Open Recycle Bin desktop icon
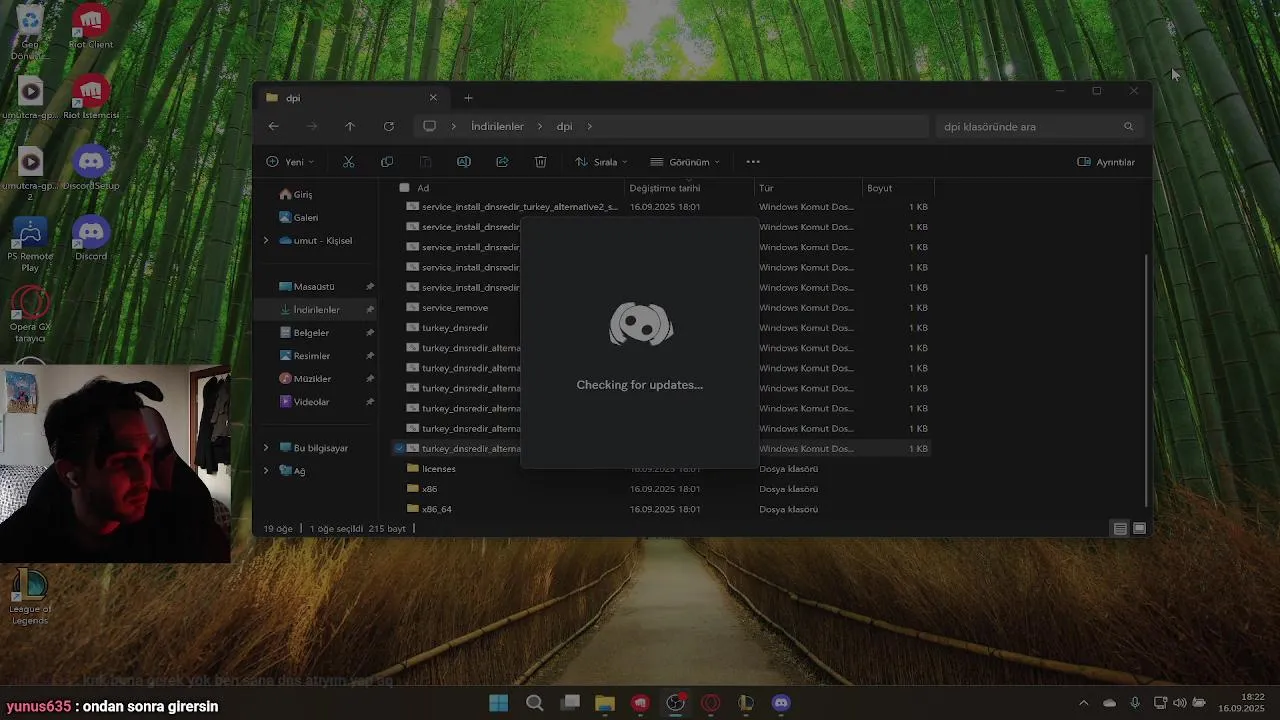The width and height of the screenshot is (1280, 720). click(30, 30)
